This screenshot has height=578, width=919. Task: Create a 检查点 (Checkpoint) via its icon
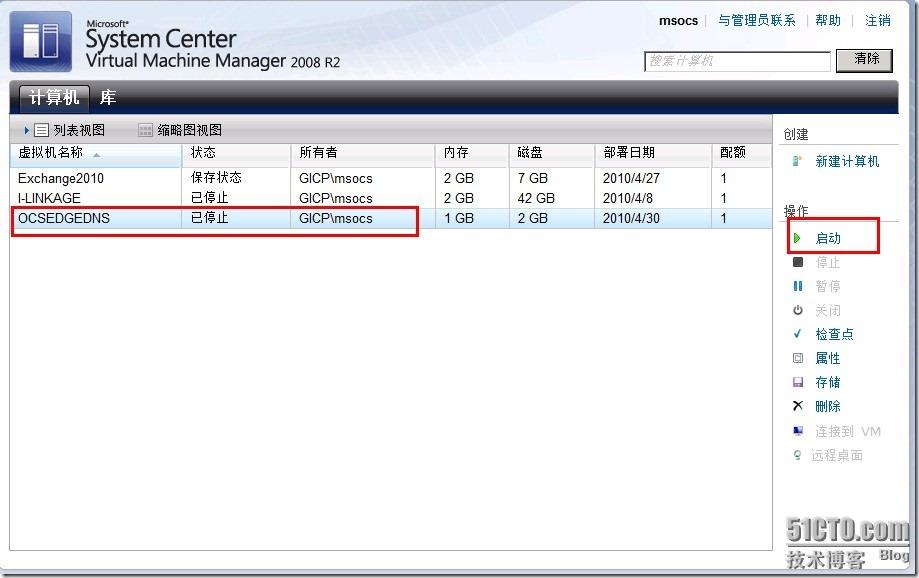(x=796, y=334)
